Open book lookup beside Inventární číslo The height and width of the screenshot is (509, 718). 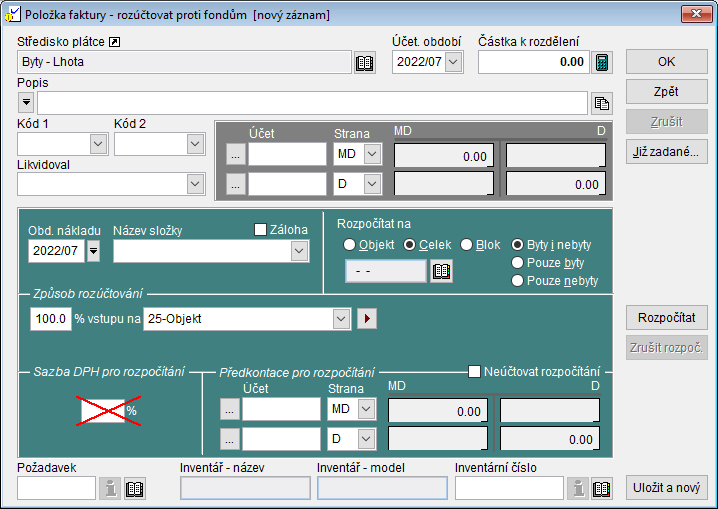(x=601, y=488)
